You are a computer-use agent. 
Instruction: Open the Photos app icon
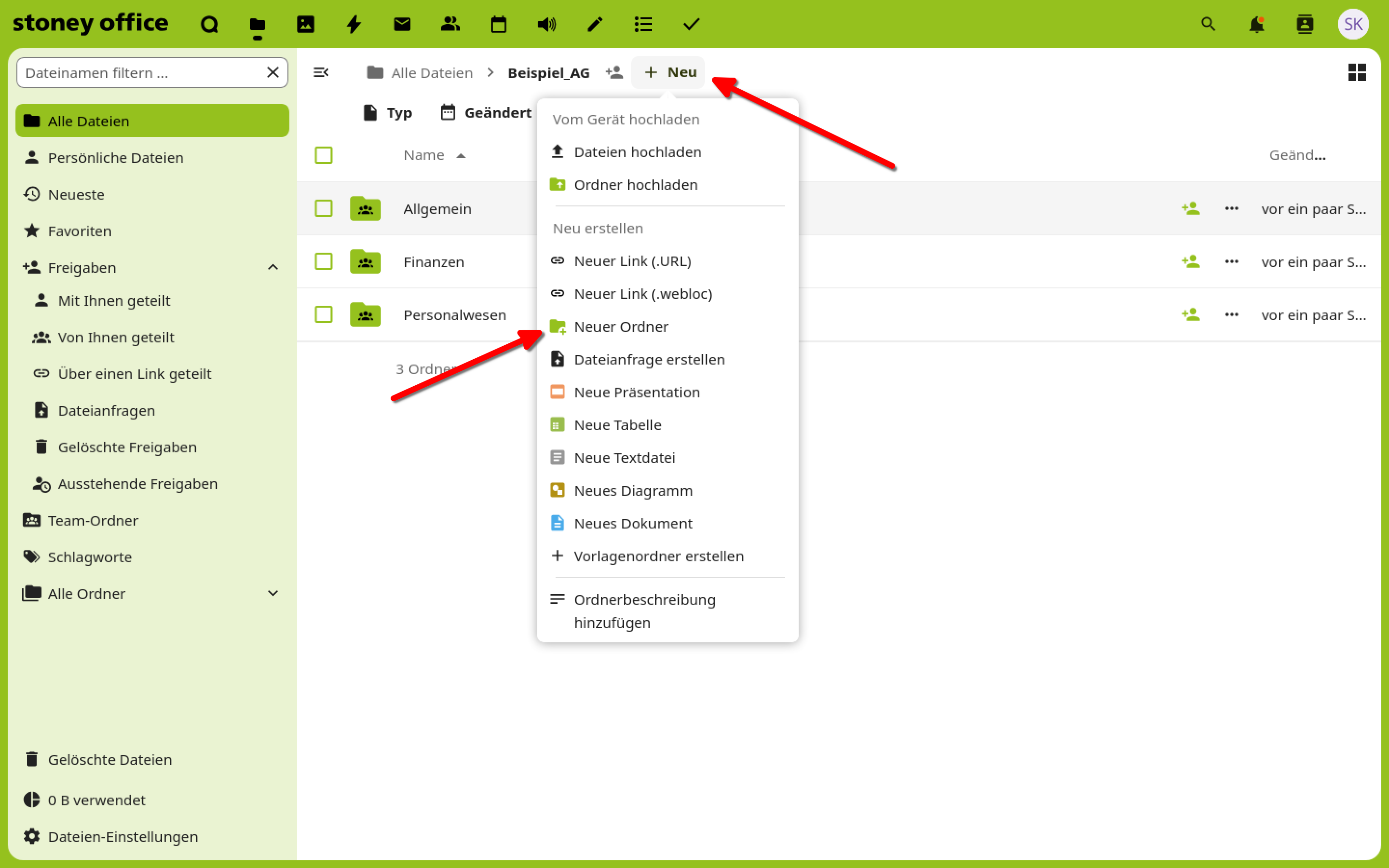[x=305, y=24]
